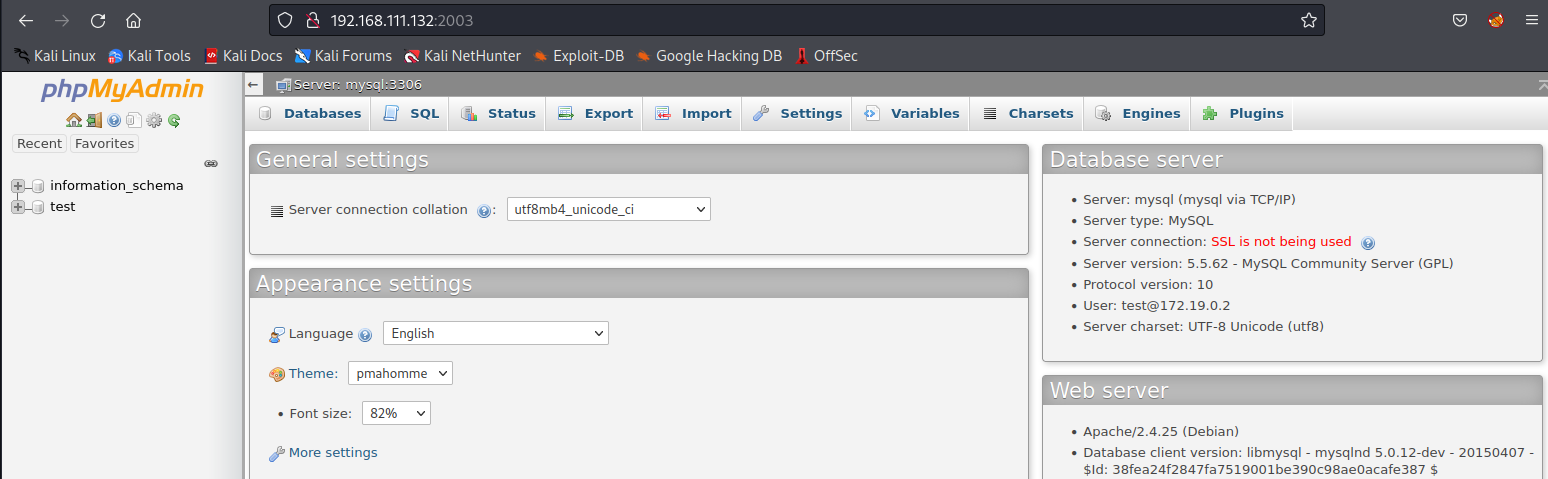Click the Favorites tables button

pyautogui.click(x=104, y=144)
